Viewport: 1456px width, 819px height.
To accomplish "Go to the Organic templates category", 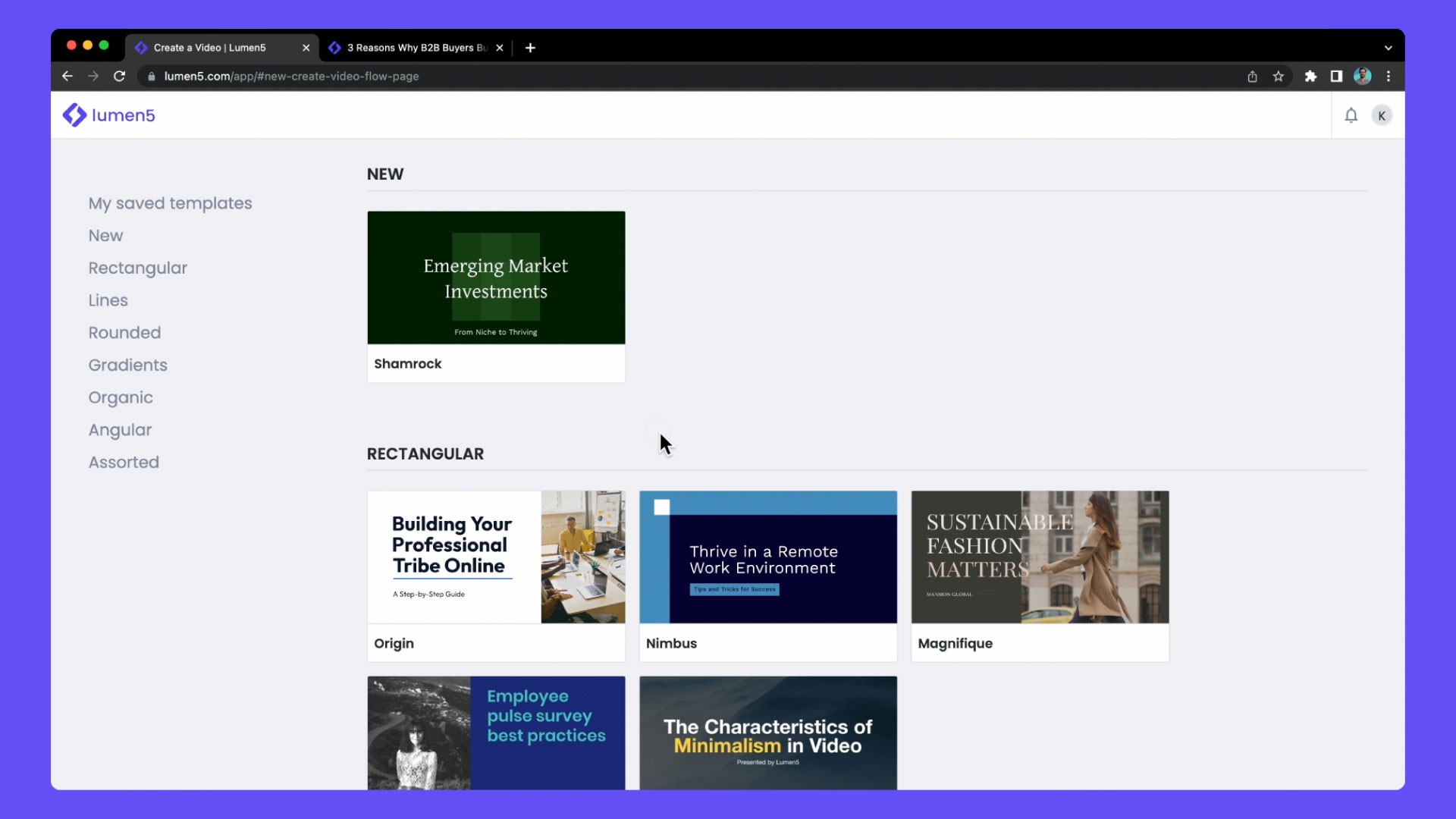I will [120, 397].
